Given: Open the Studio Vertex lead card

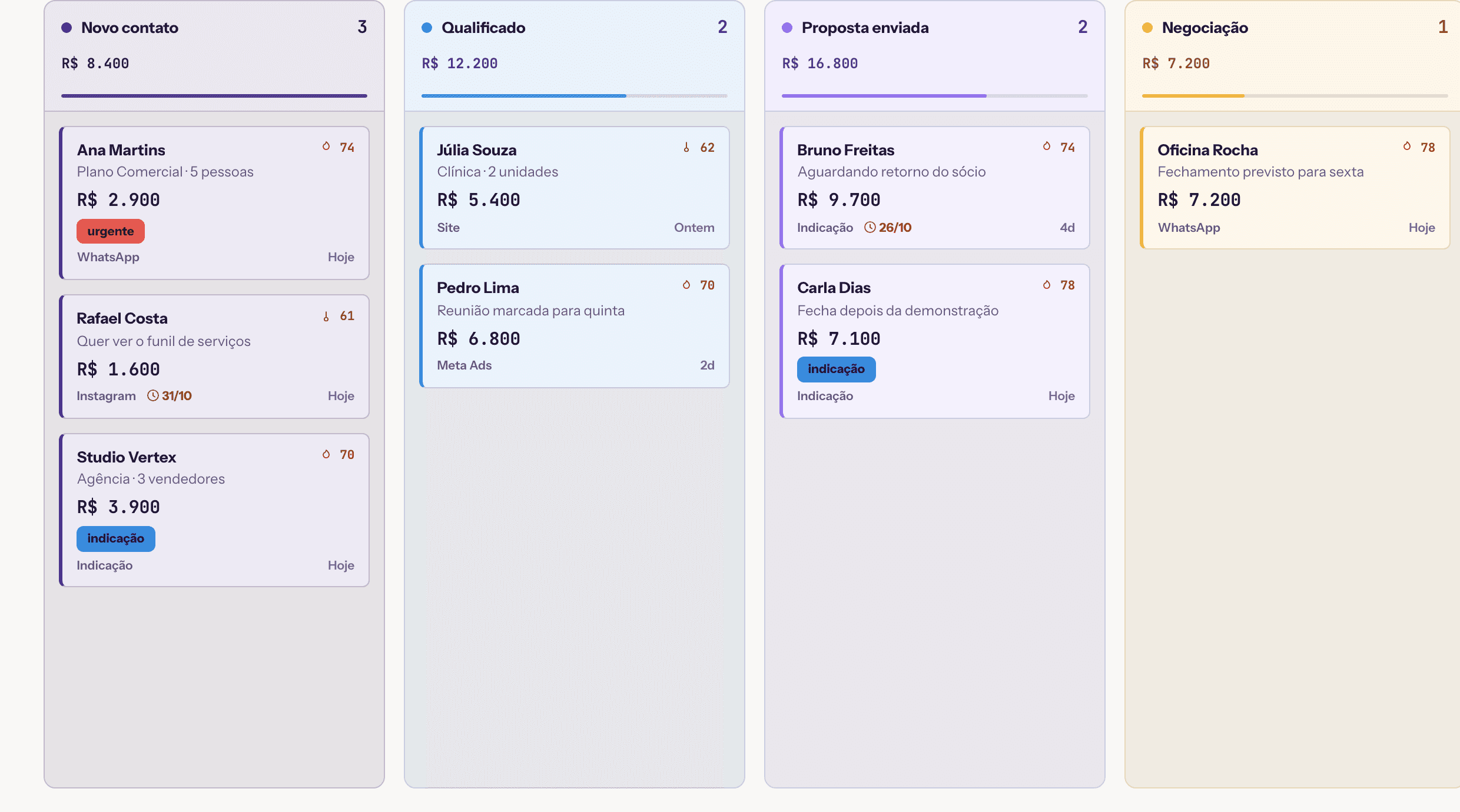Looking at the screenshot, I should (214, 510).
